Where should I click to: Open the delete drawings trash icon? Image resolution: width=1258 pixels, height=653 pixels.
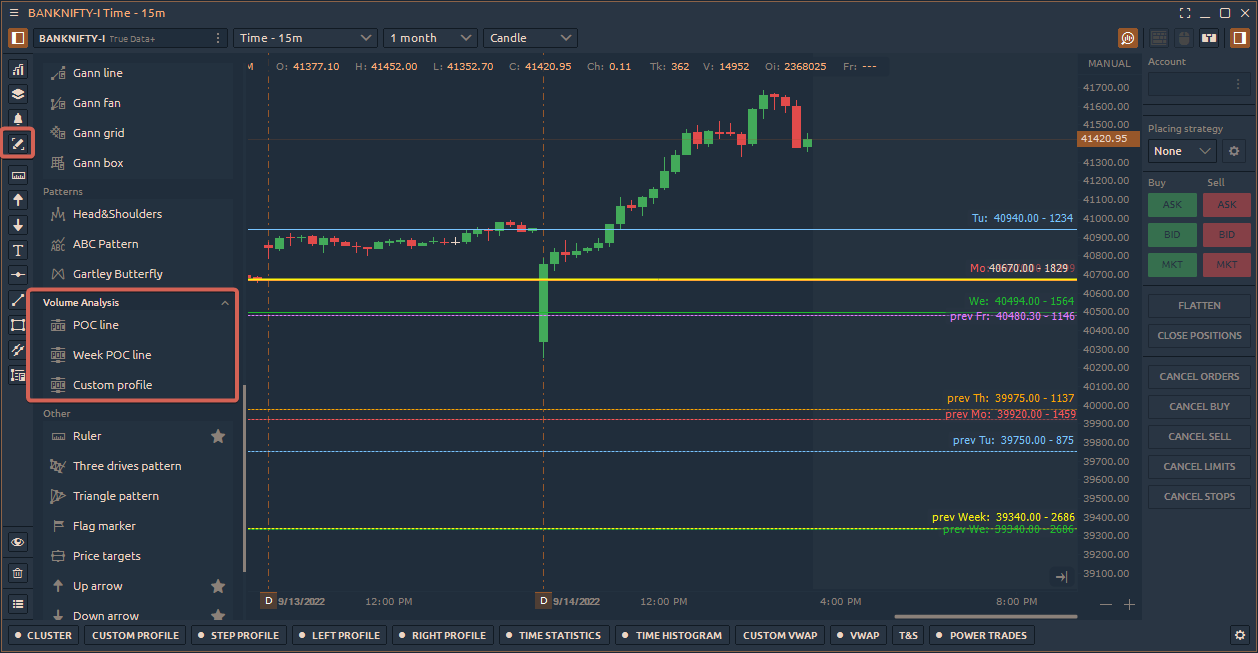pyautogui.click(x=17, y=572)
